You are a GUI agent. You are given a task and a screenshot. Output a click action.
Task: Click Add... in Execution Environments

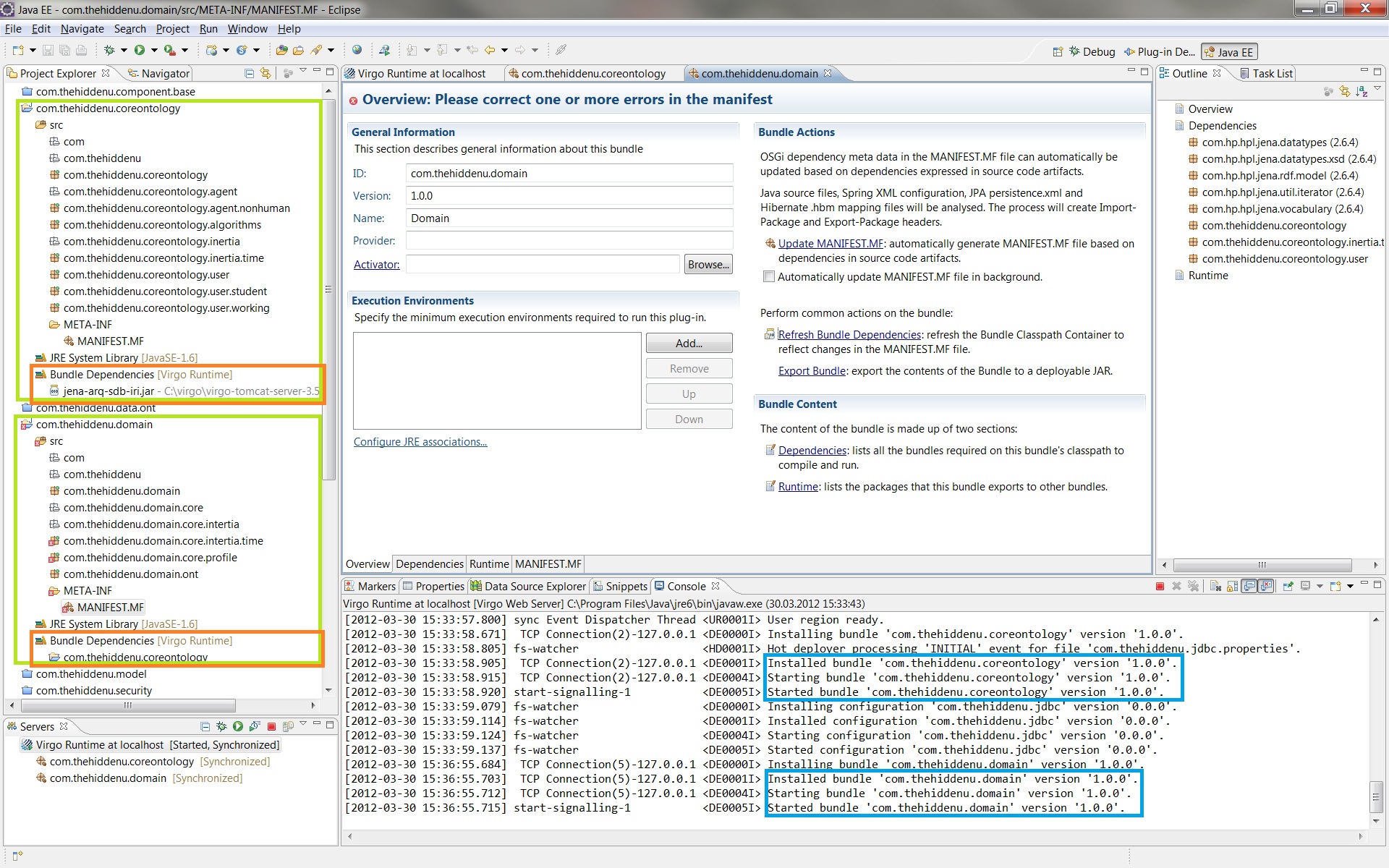pyautogui.click(x=689, y=344)
